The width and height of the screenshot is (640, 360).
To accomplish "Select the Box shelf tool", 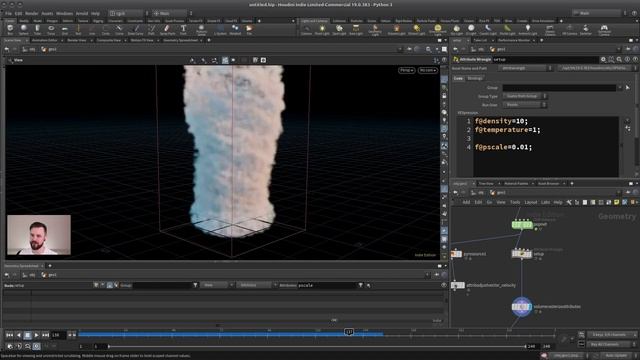I will (10, 29).
